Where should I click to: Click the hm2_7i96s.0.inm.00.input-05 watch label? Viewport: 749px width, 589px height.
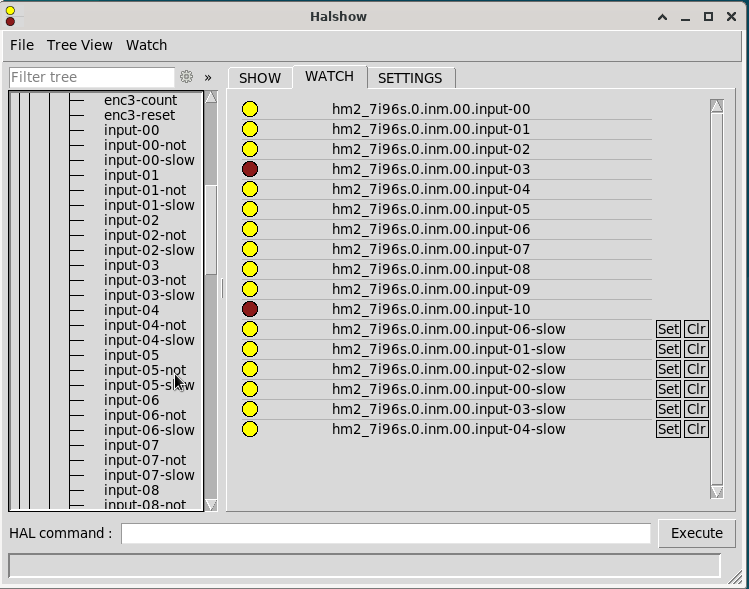click(431, 209)
